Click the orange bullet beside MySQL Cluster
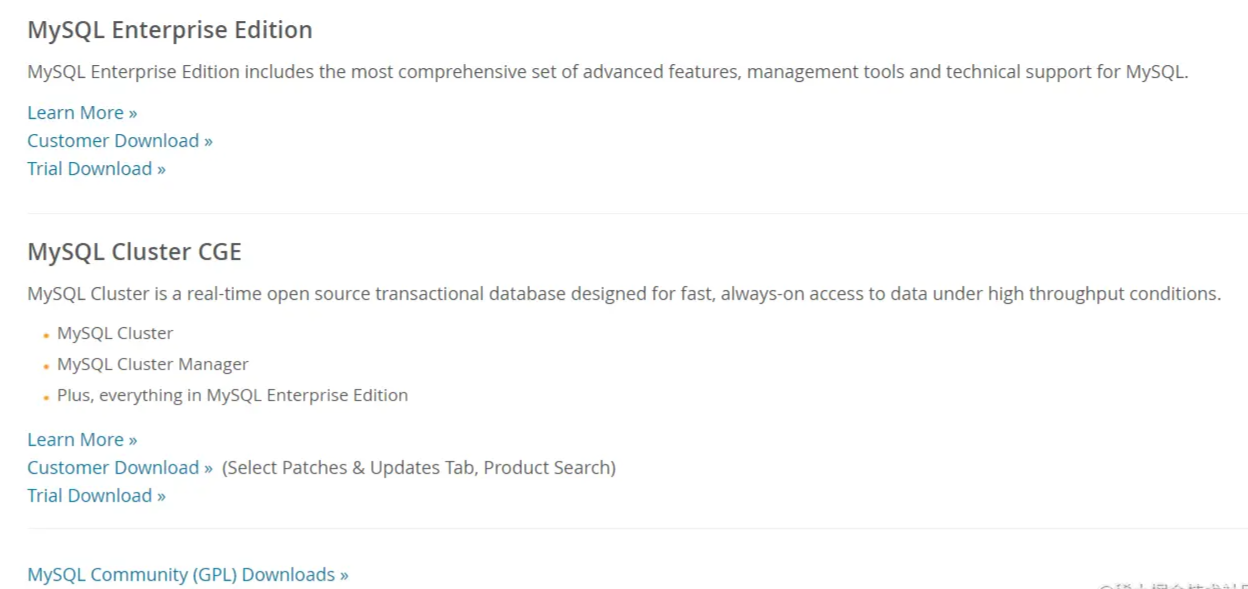This screenshot has width=1248, height=589. point(46,336)
